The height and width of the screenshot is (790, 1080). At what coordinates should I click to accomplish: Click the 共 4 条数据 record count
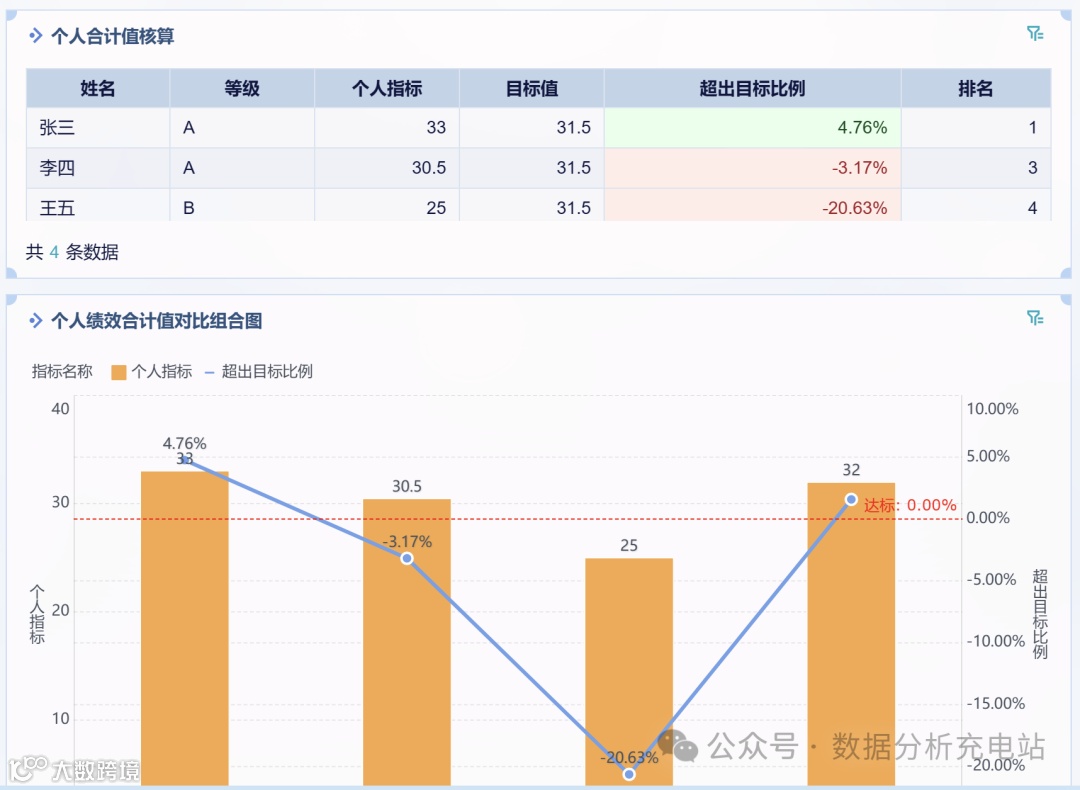(x=72, y=252)
